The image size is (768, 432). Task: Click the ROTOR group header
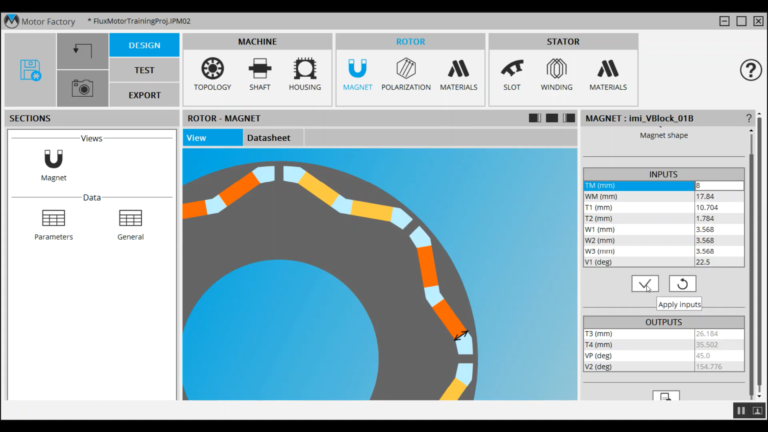click(410, 42)
